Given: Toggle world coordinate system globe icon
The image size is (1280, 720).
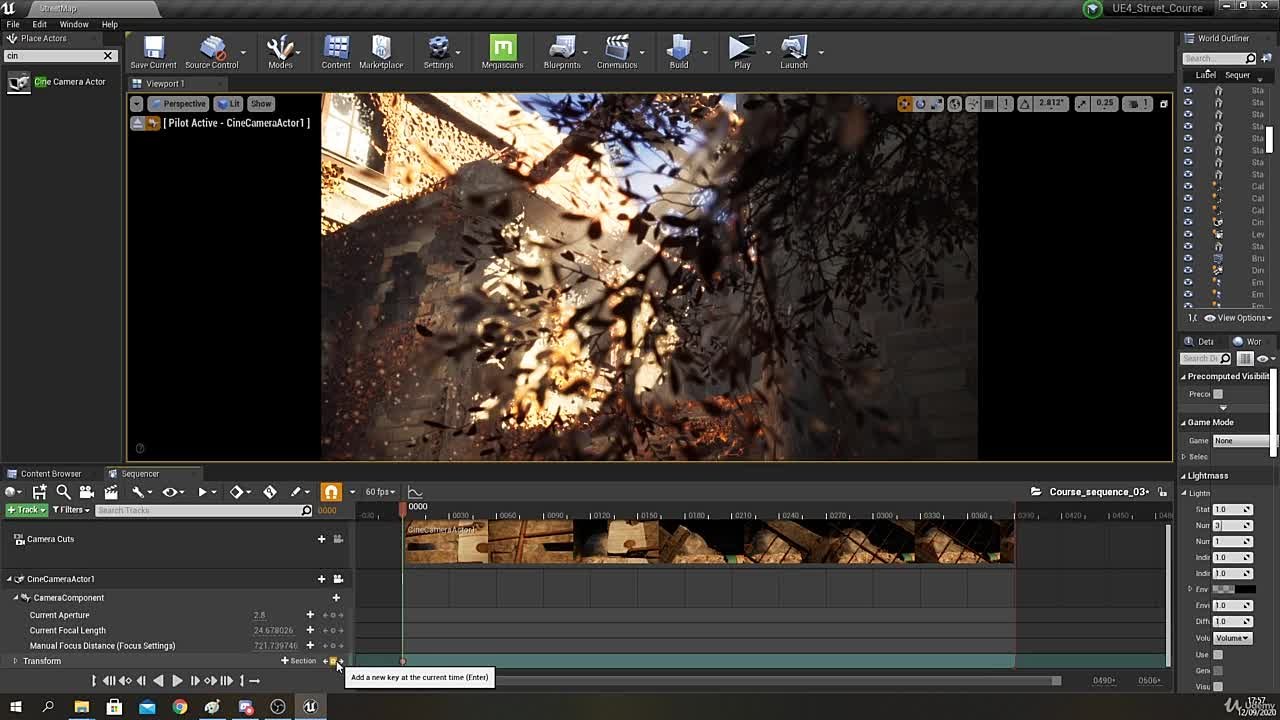Looking at the screenshot, I should (955, 104).
